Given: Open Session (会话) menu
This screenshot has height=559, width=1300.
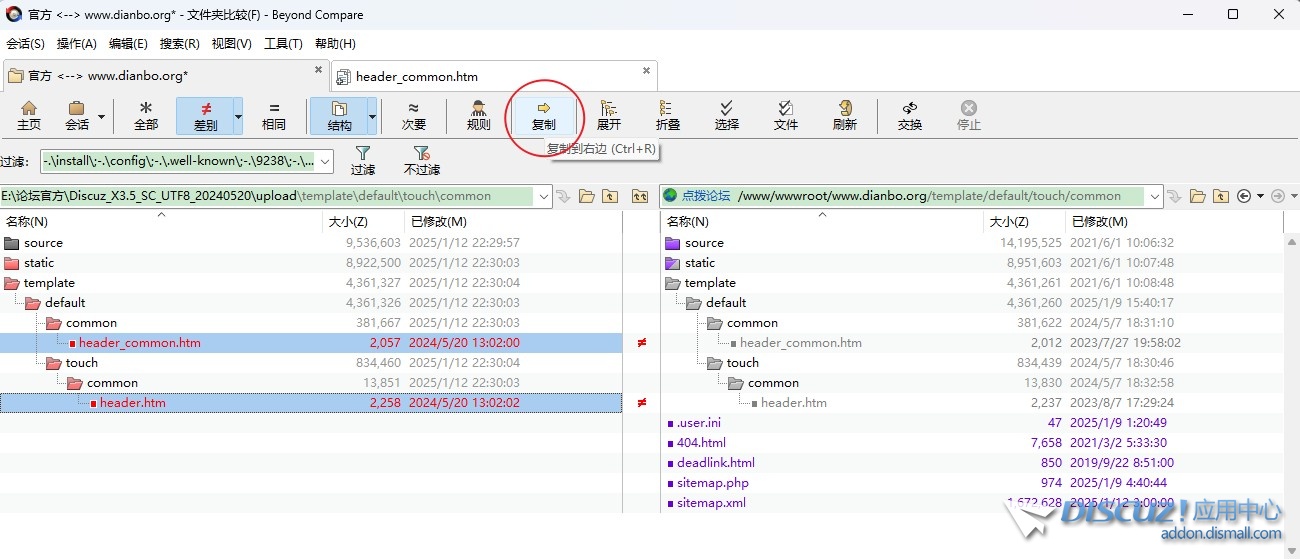Looking at the screenshot, I should [x=25, y=44].
